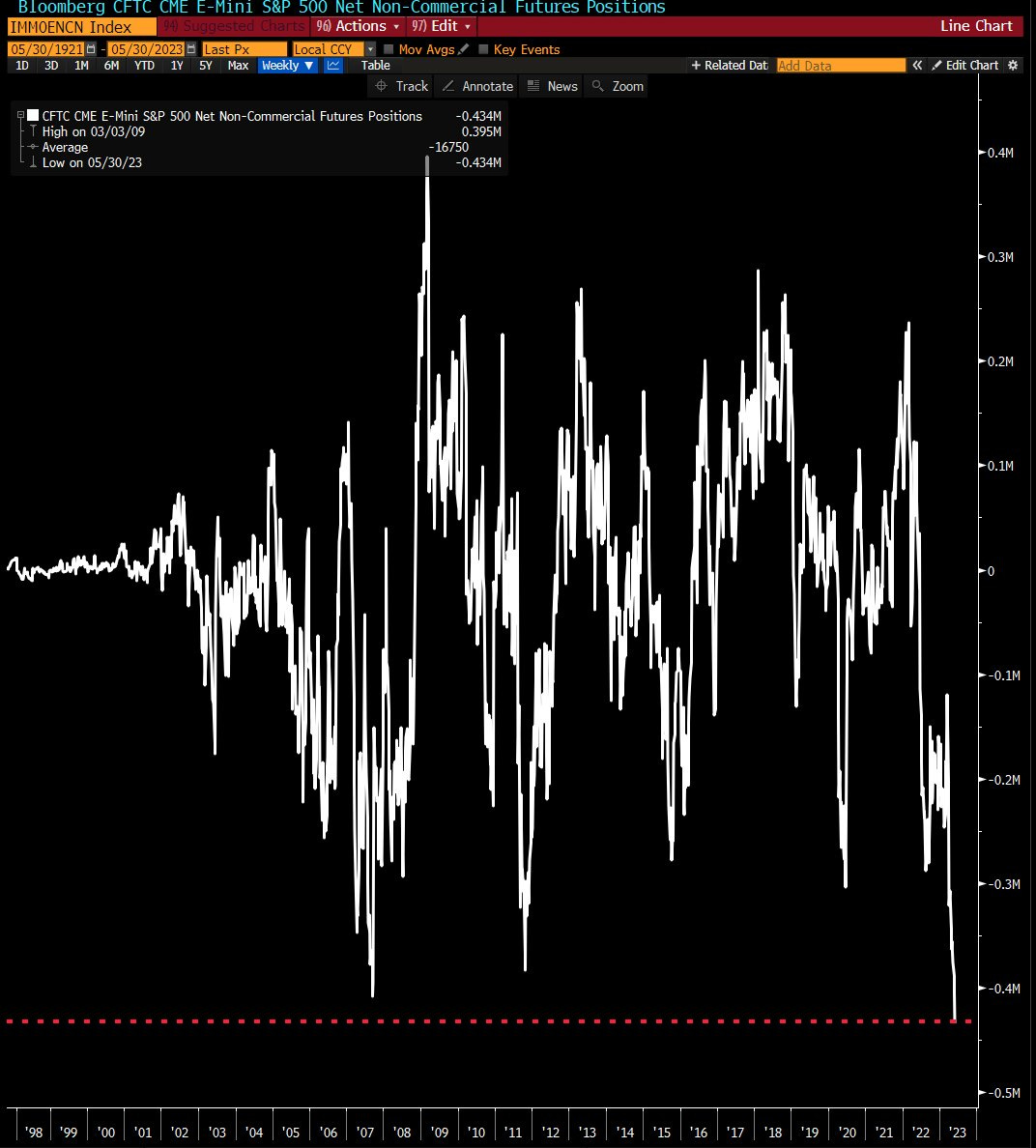1036x1148 pixels.
Task: Click Edit Chart pencil button
Action: [x=965, y=65]
